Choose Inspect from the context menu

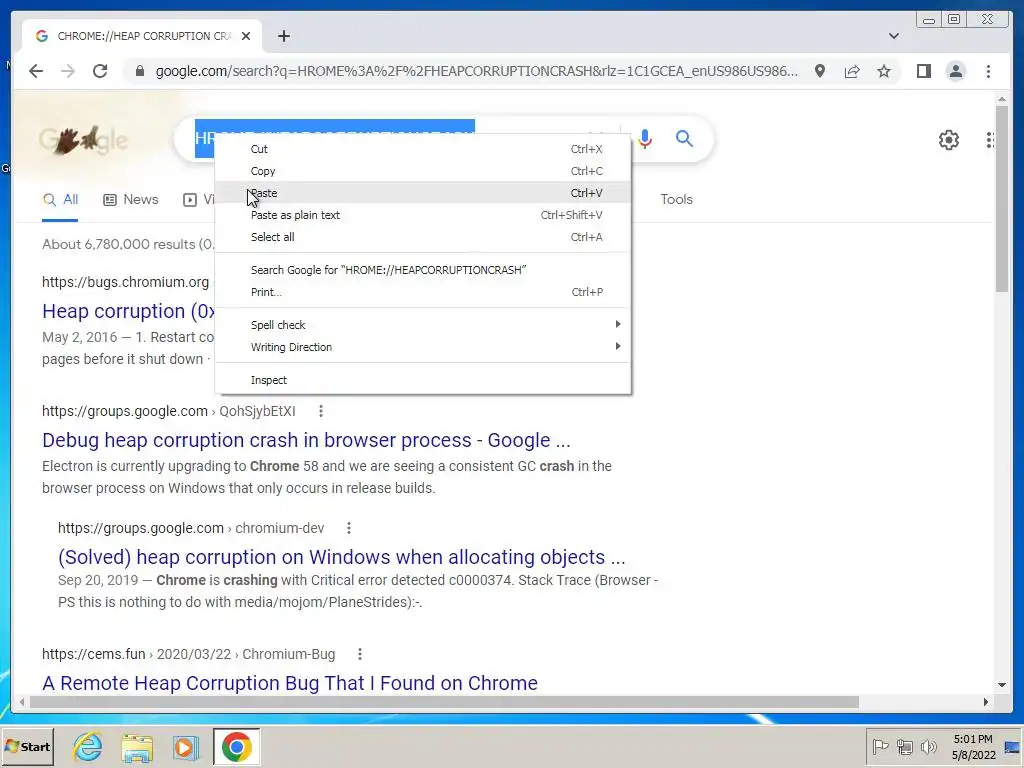click(423, 380)
